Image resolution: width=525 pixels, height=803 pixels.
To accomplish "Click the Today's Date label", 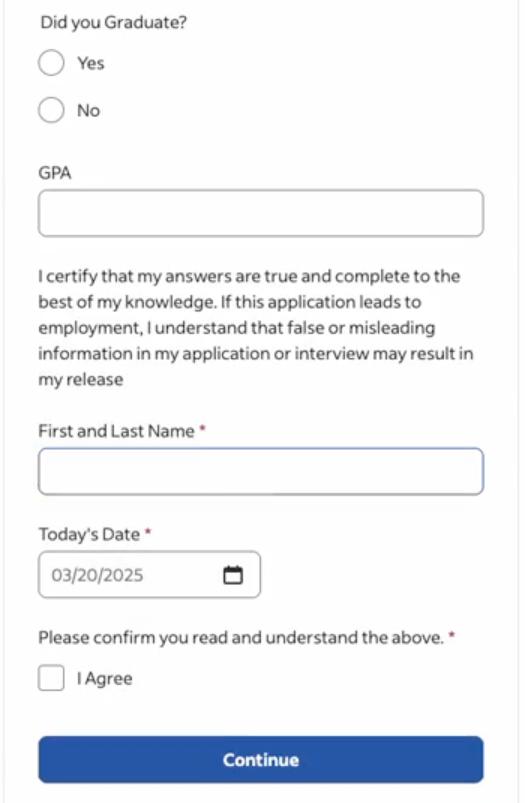I will point(89,535).
